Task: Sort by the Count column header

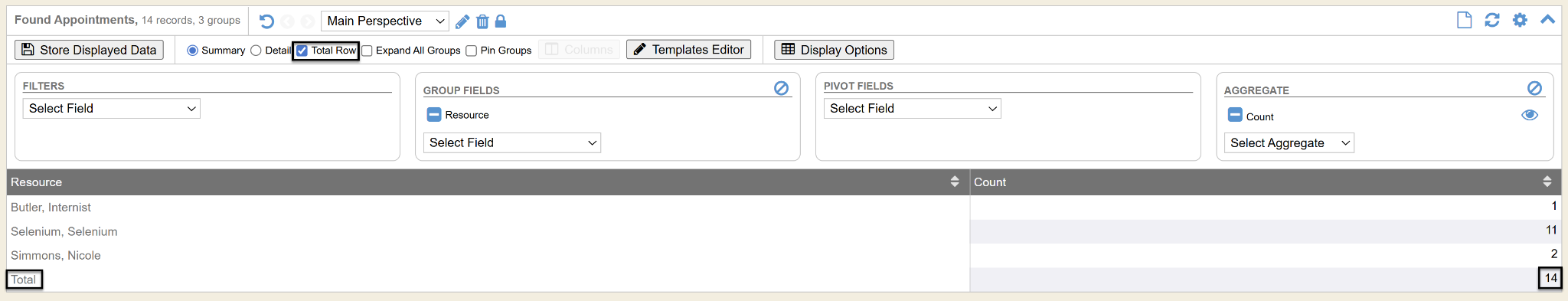Action: coord(1265,182)
